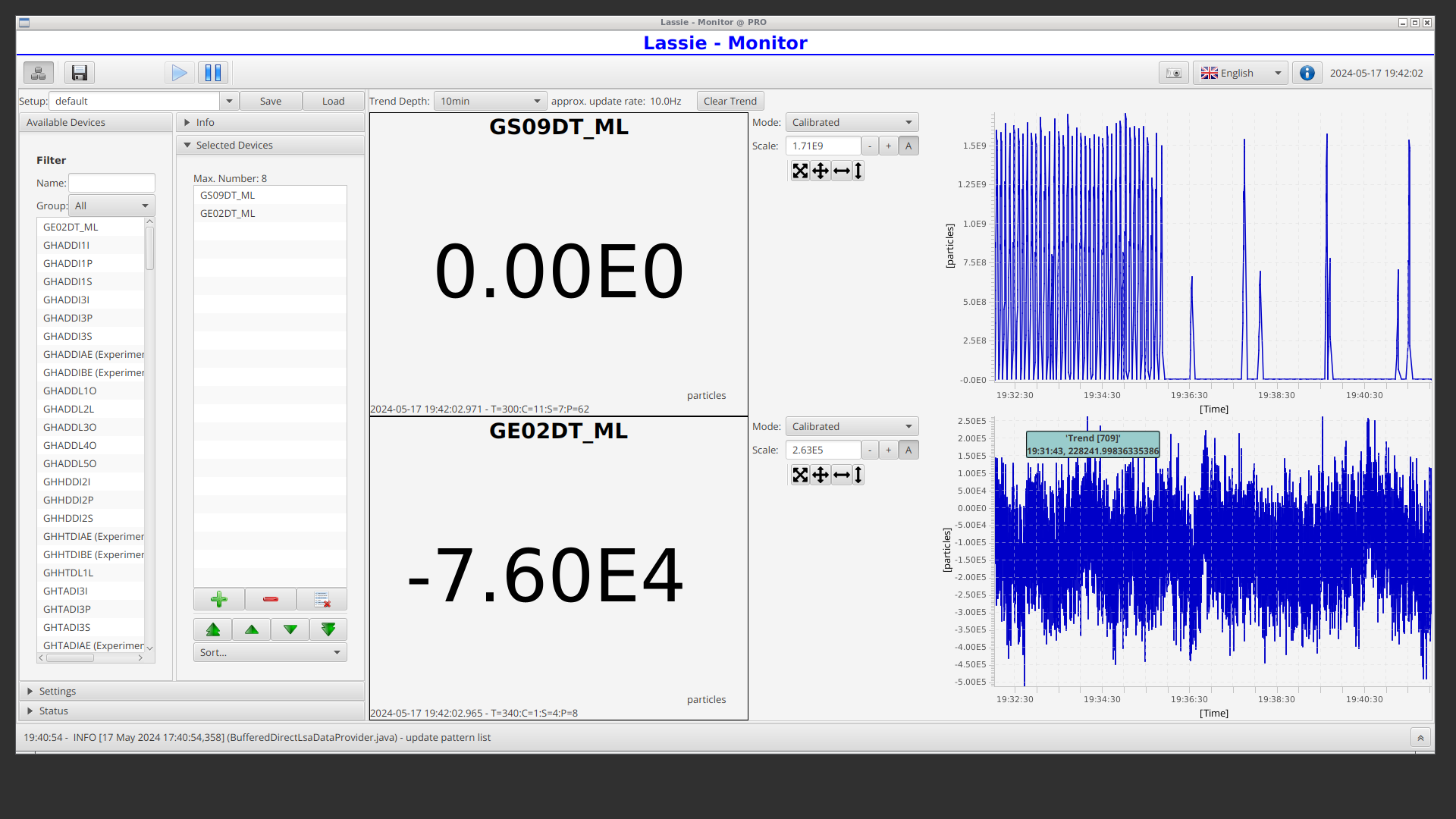Click the network devices toolbar icon

pyautogui.click(x=38, y=73)
